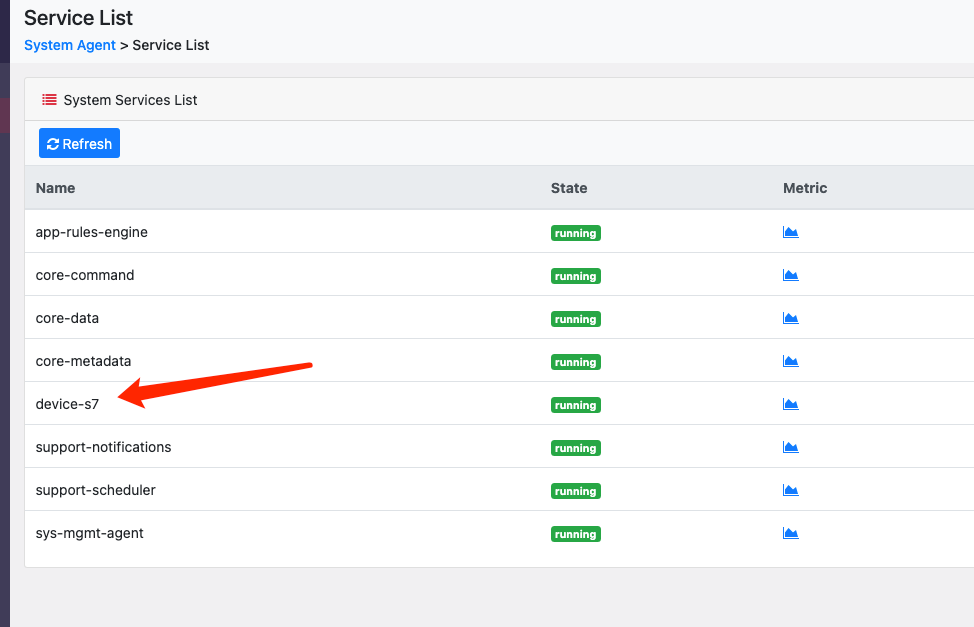Go to System Agent breadcrumb link

70,45
